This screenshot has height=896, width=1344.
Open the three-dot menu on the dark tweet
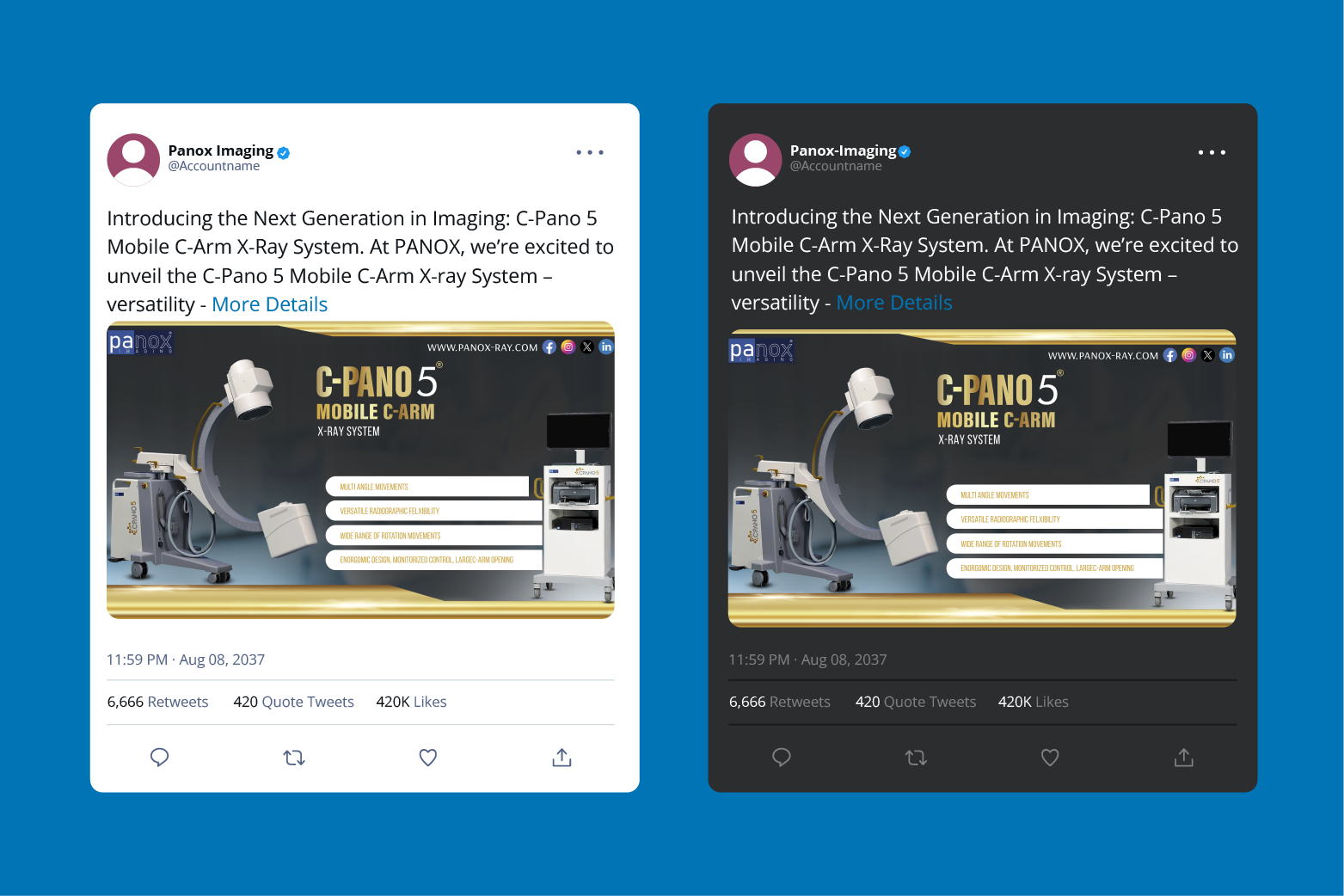tap(1212, 152)
